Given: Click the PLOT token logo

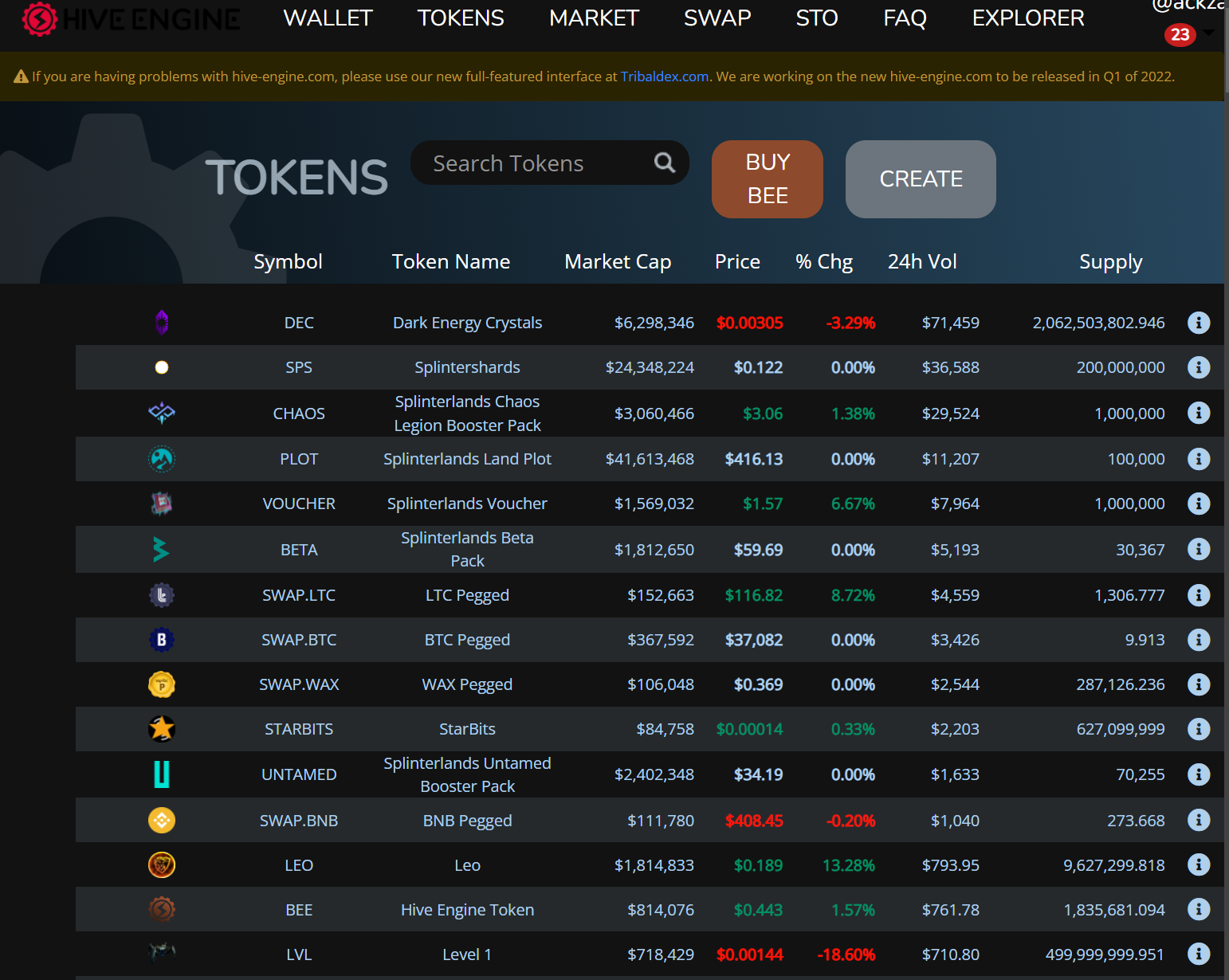Looking at the screenshot, I should 162,459.
